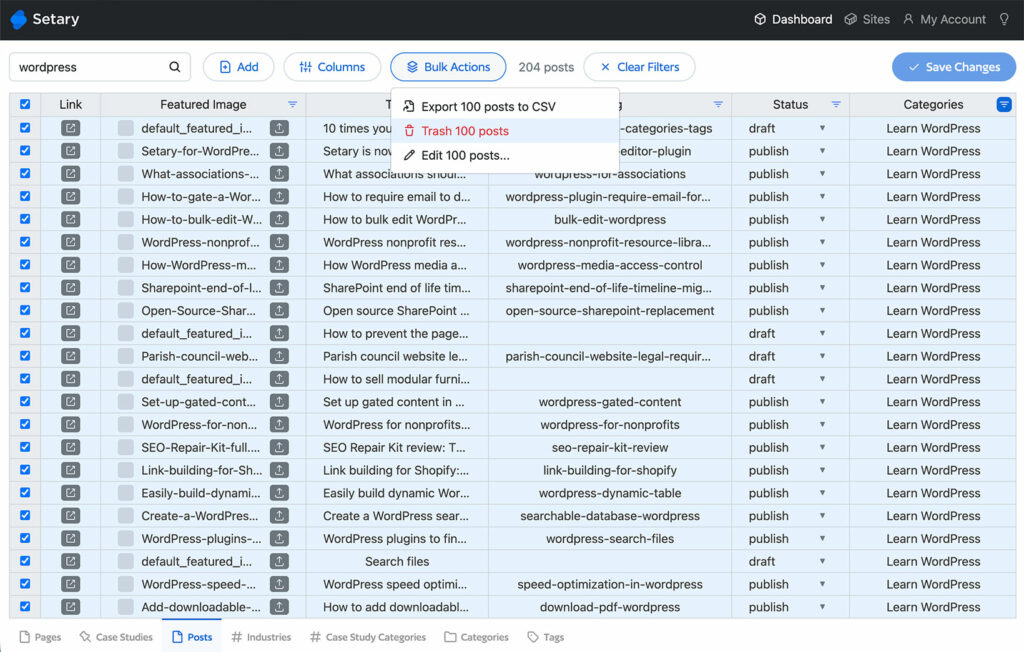The width and height of the screenshot is (1024, 652).
Task: Open the Tags tab
Action: (546, 637)
